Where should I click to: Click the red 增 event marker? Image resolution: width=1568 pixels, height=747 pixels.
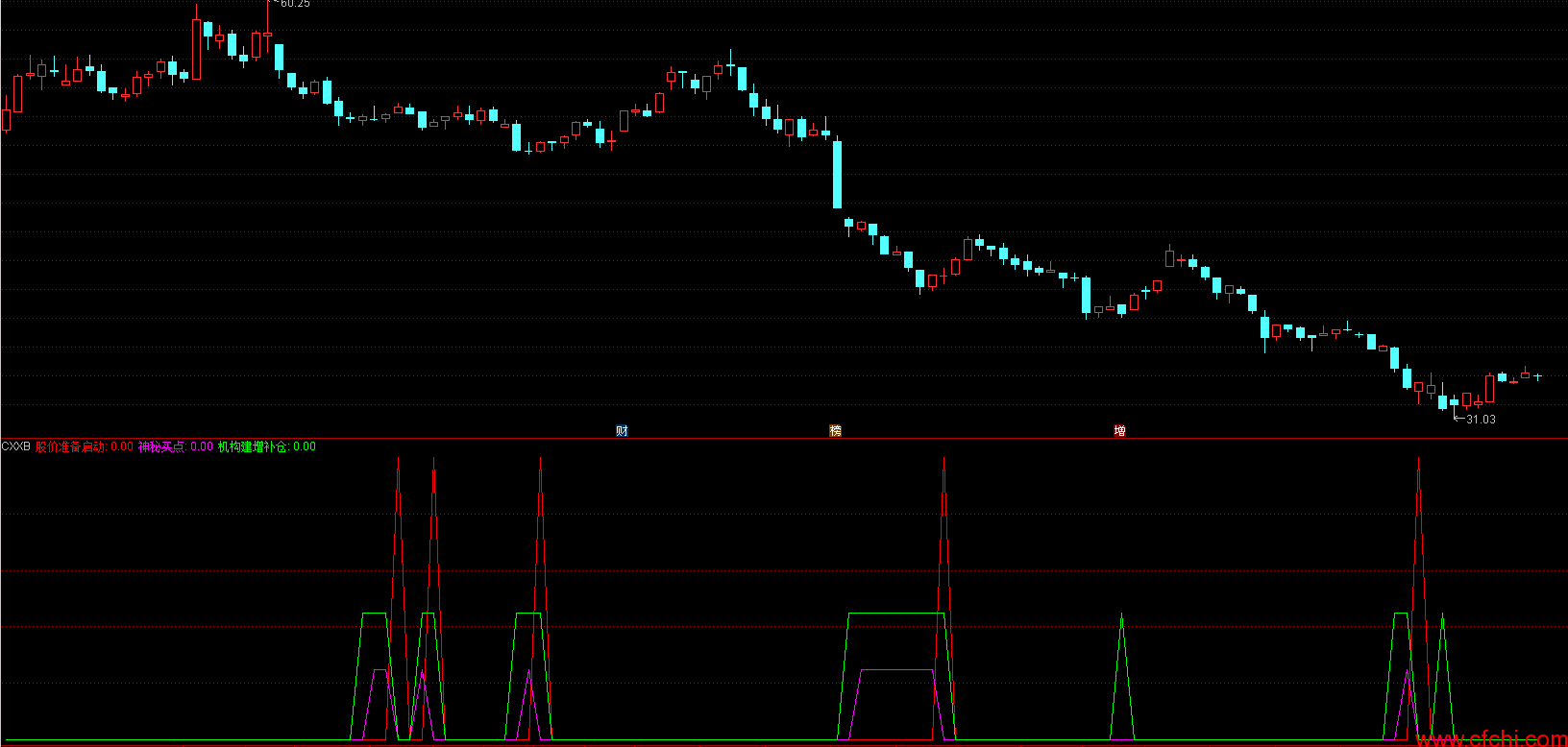click(1119, 431)
